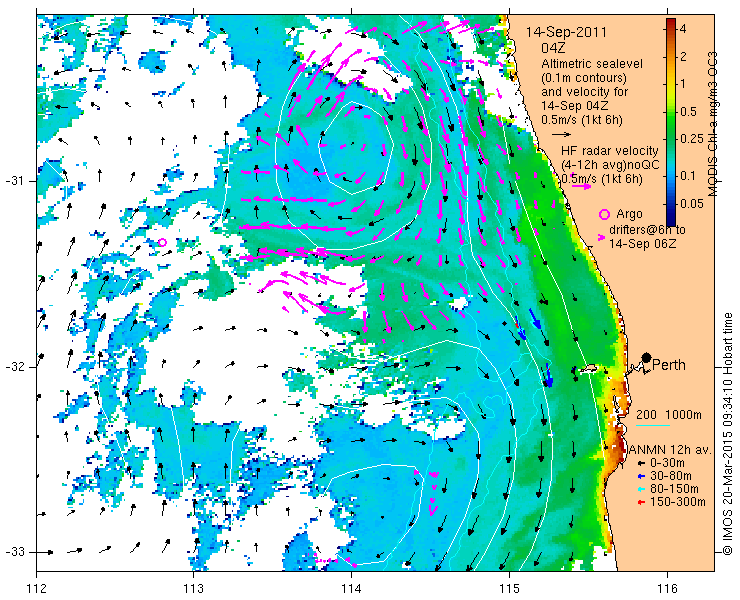Click the magenta drifters legend marker
Screen dimensions: 740x600
[x=602, y=237]
